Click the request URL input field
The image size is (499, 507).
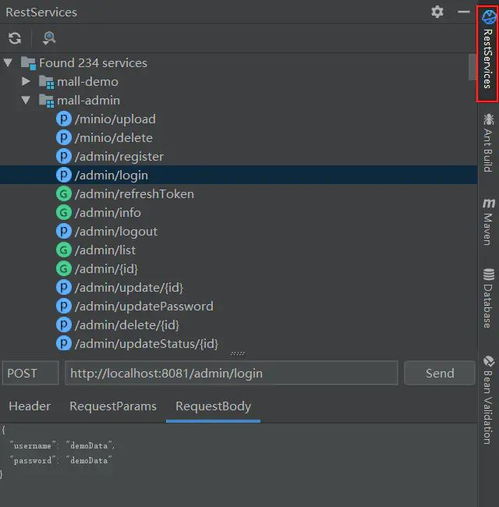pos(231,373)
